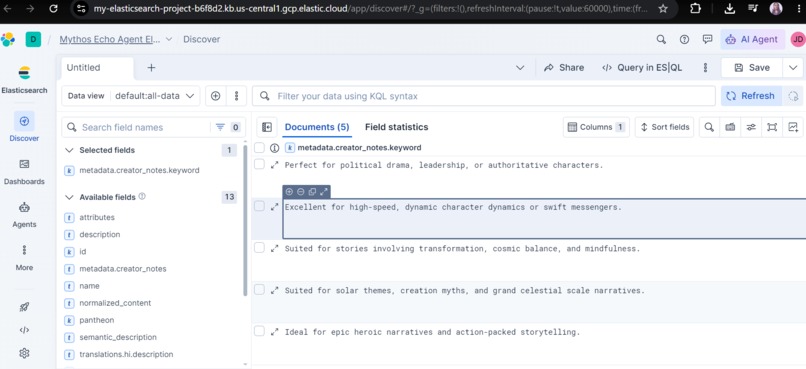Screen dimensions: 806x369
Task: Open the More menu in the sidebar
Action: tap(24, 257)
